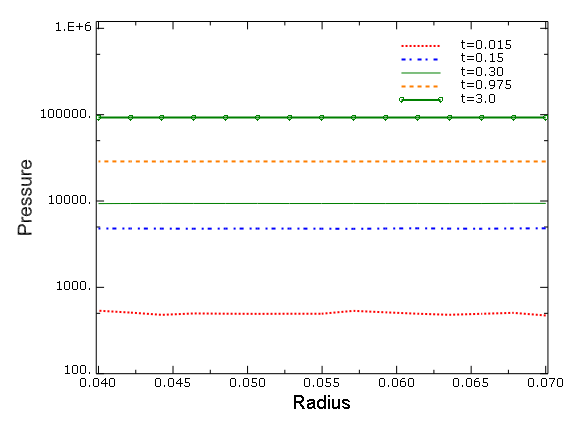Click the 100000. y-axis tick label
Viewport: 584px width, 426px height.
[66, 114]
